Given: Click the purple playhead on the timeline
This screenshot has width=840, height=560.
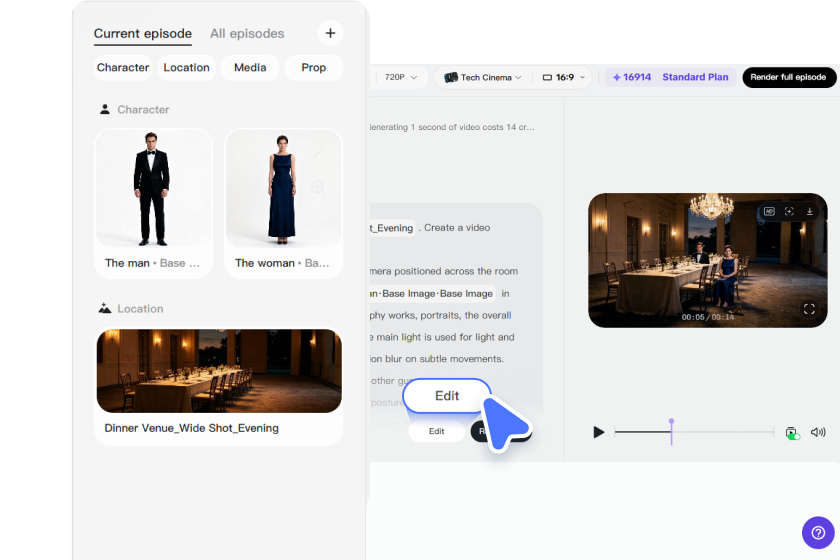Looking at the screenshot, I should pos(671,431).
